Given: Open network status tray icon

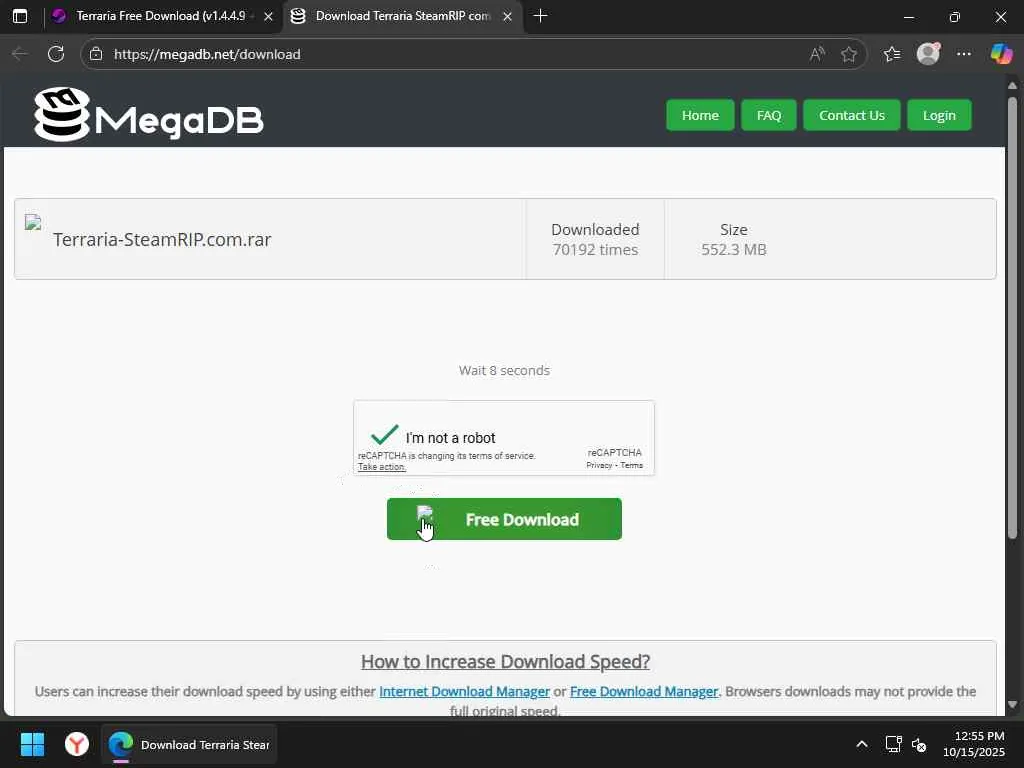Looking at the screenshot, I should tap(893, 744).
